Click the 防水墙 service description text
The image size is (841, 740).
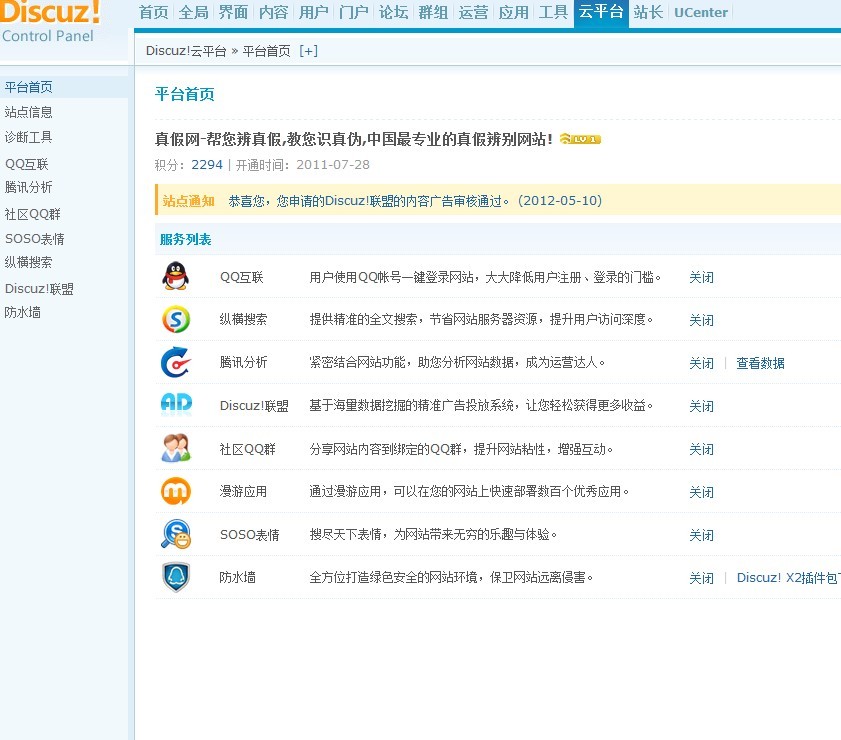451,577
